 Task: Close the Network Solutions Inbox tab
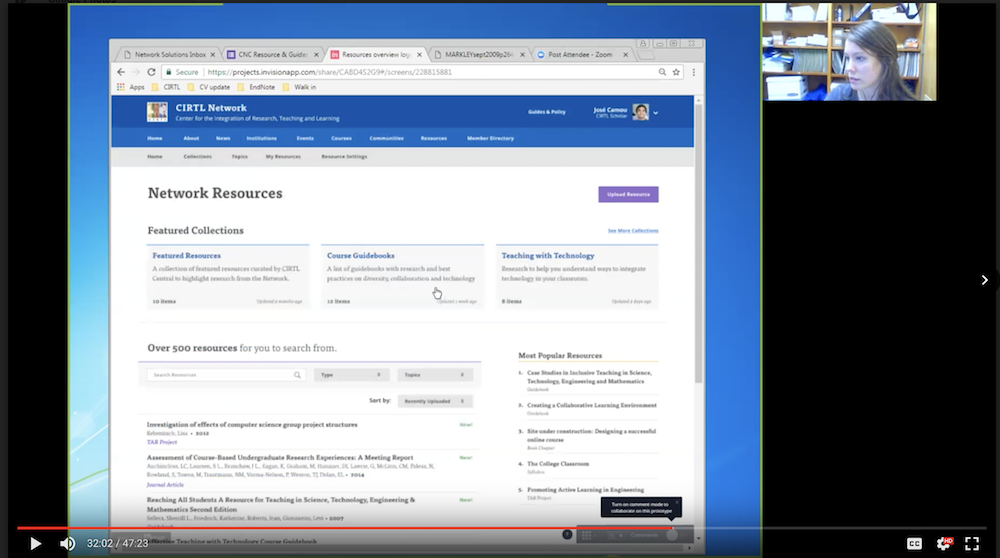(x=213, y=55)
